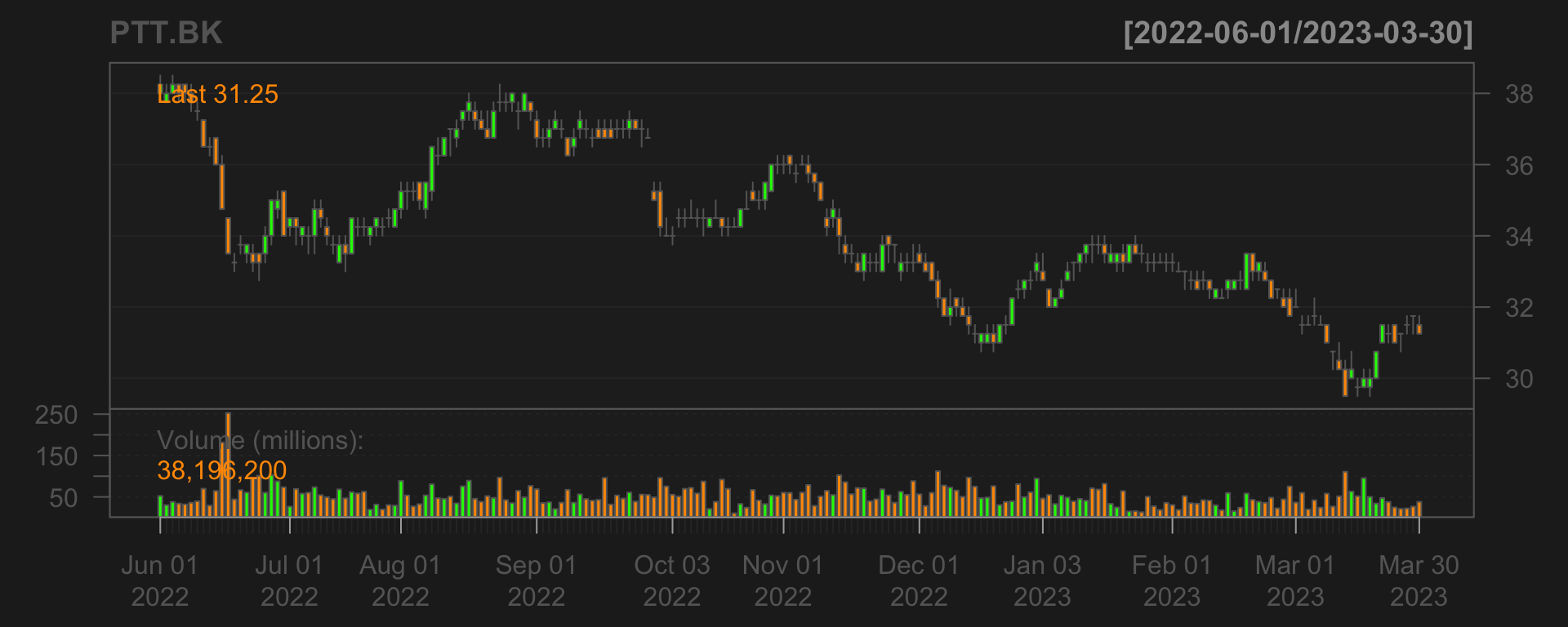Click the 38 price axis label
Viewport: 1568px width, 627px height.
point(1519,95)
